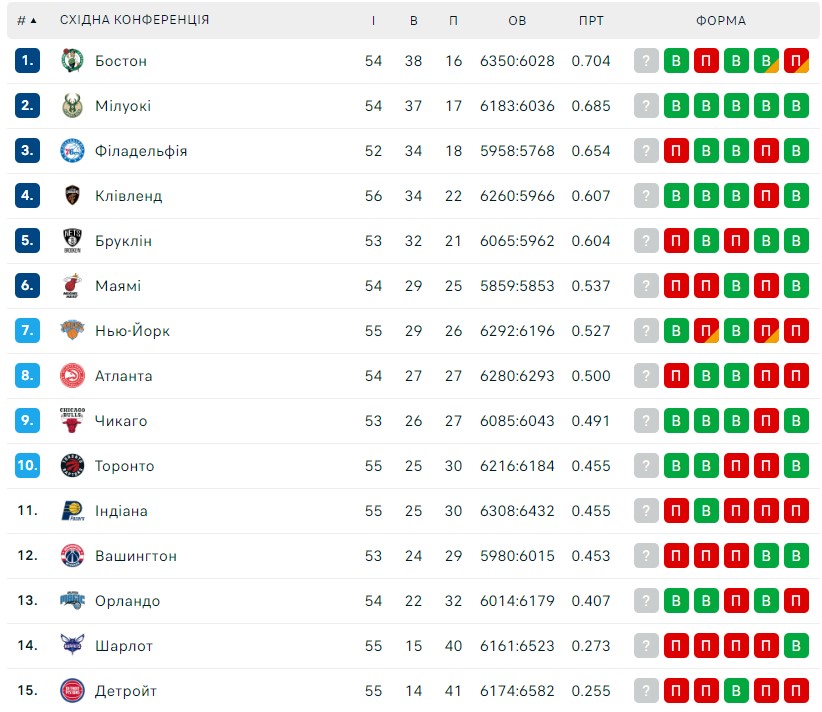
Task: Click Шарлот's green В form badge
Action: pyautogui.click(x=796, y=645)
